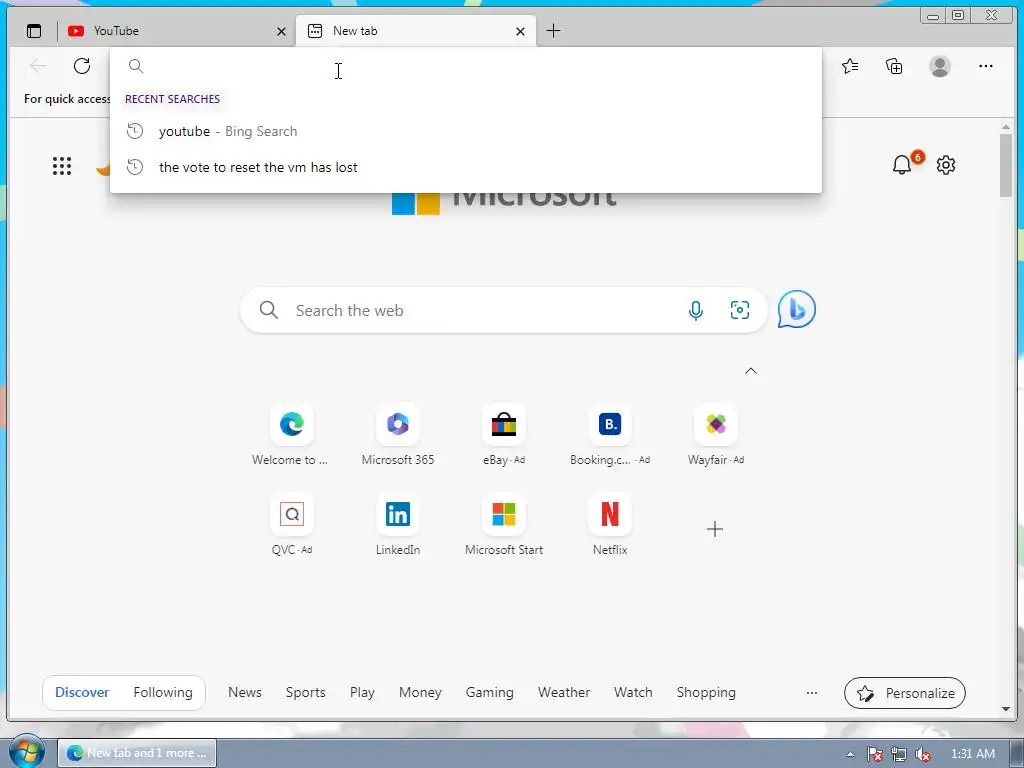Show more feed categories ellipsis
Screen dimensions: 1024x768
[812, 693]
